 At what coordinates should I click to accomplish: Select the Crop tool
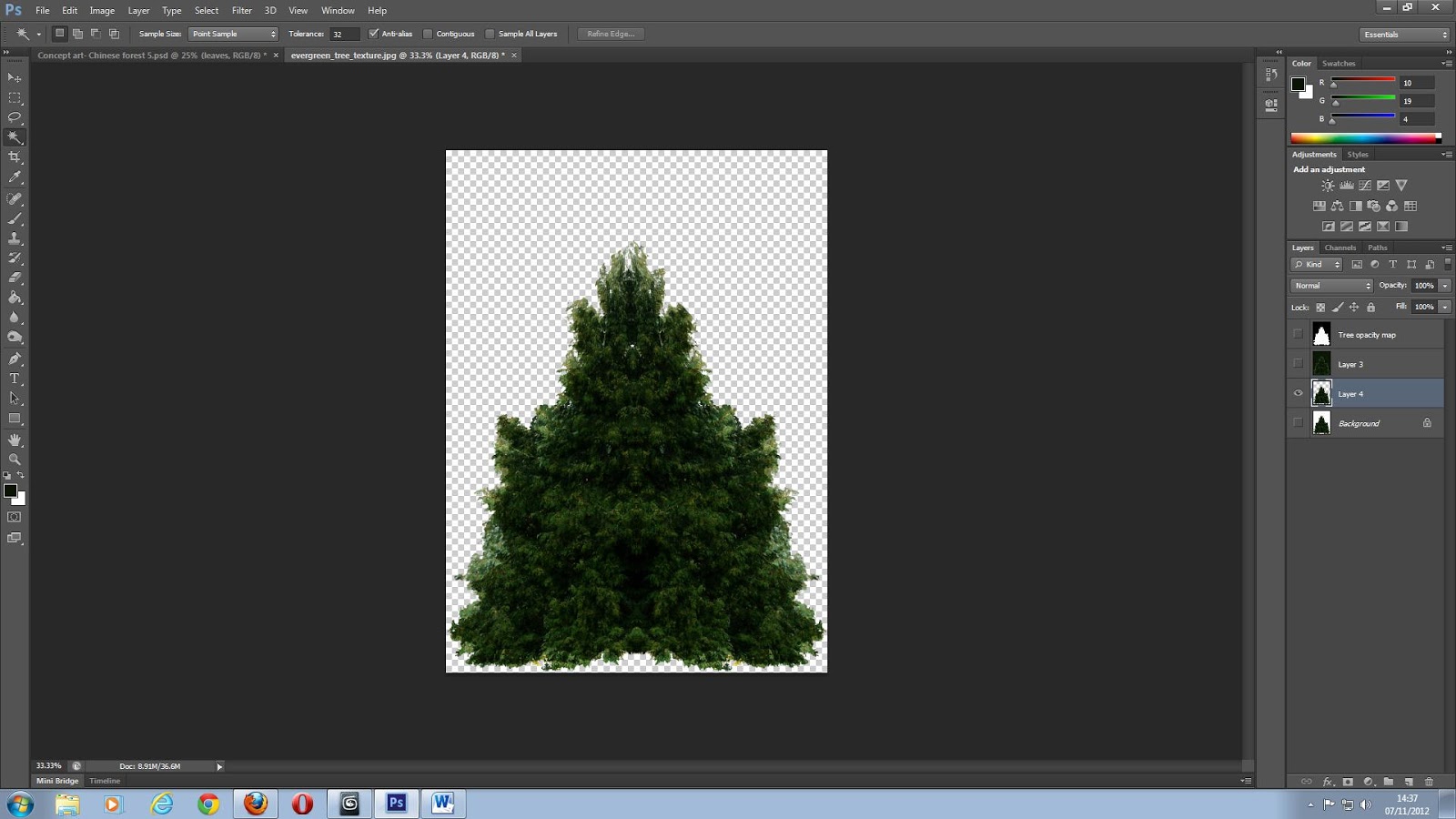[15, 156]
